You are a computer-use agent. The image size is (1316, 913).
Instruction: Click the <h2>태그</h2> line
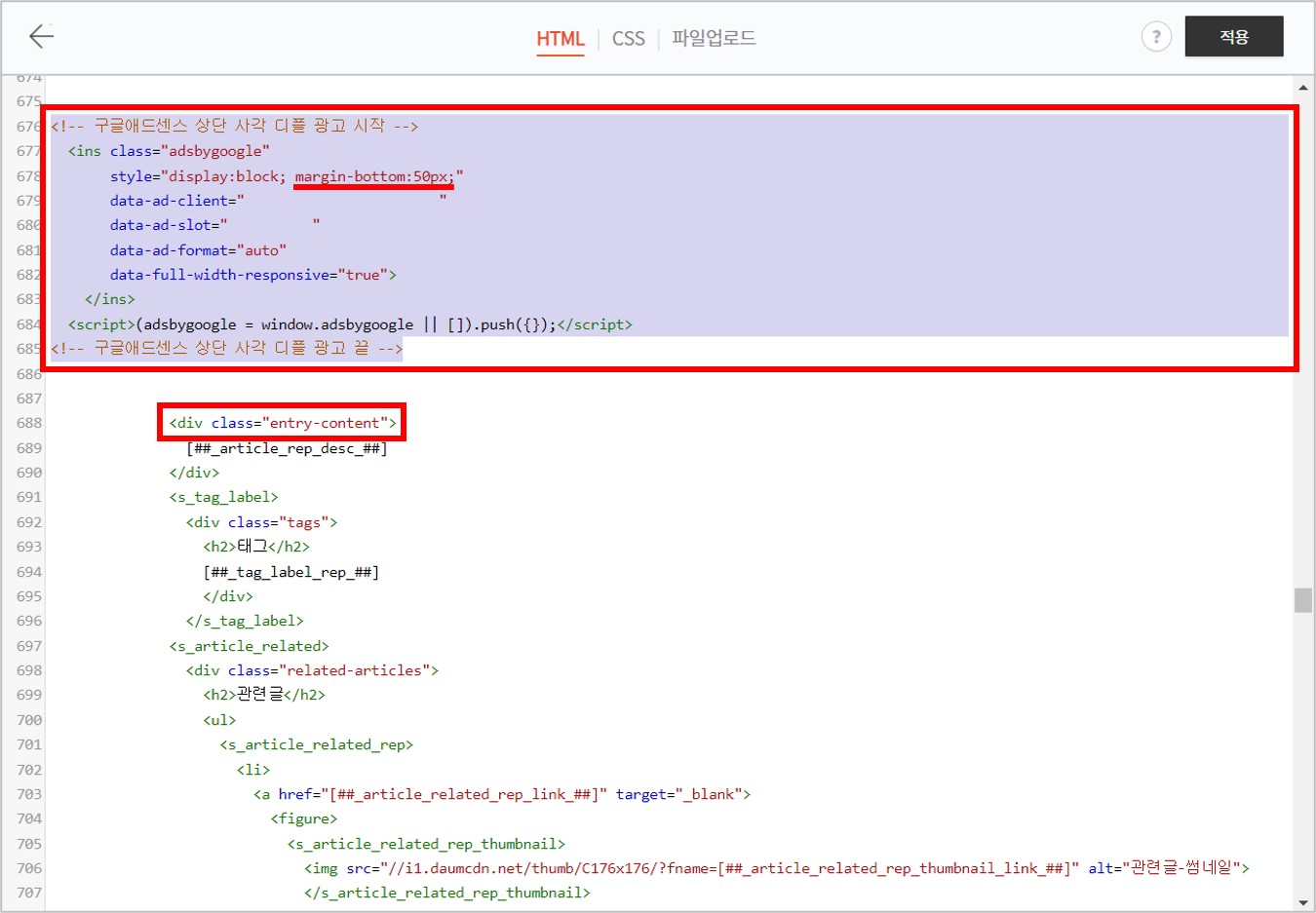point(256,547)
